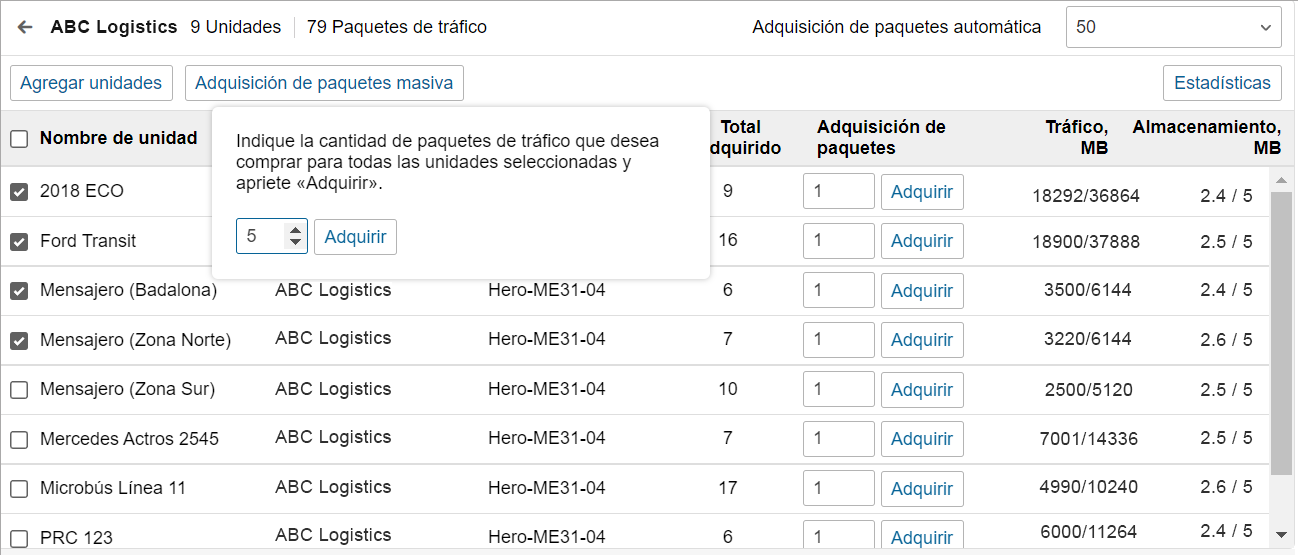Decrease package quantity with spinner down arrow

294,243
